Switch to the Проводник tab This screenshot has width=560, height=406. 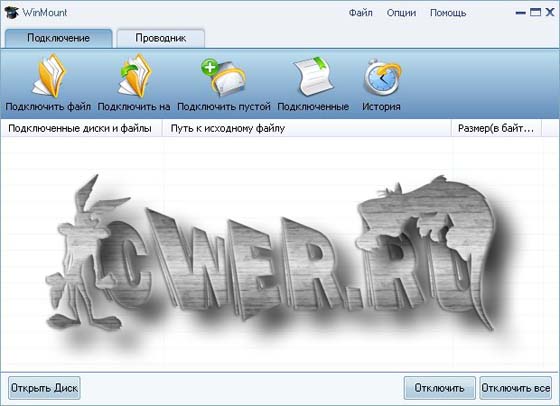click(161, 38)
